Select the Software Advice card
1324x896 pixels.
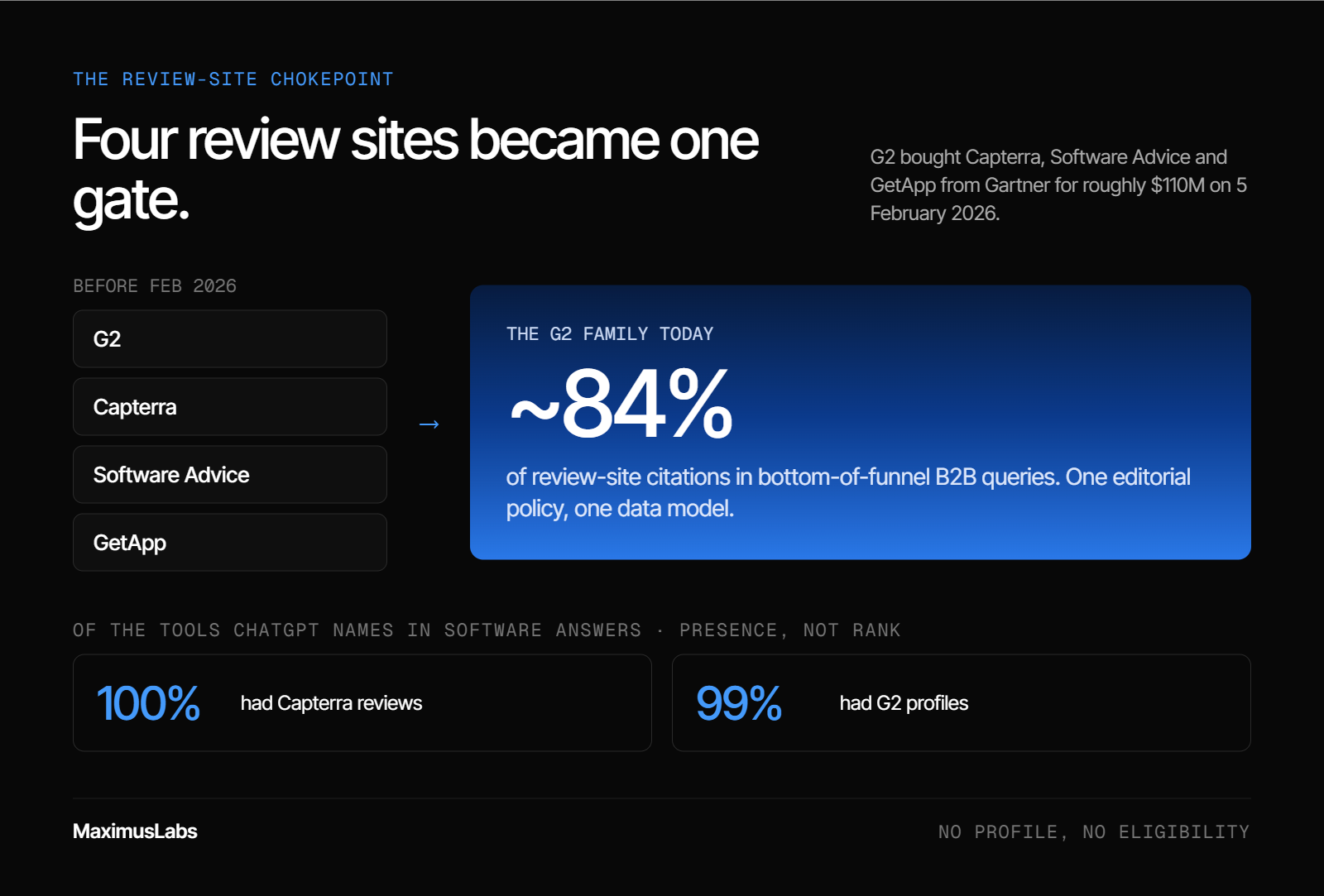[230, 475]
